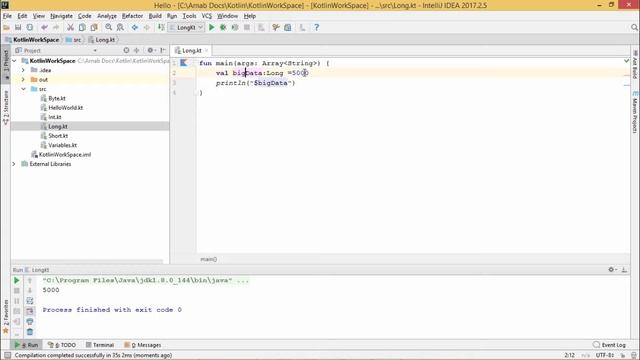
Task: Expand the .idea folder
Action: click(23, 70)
